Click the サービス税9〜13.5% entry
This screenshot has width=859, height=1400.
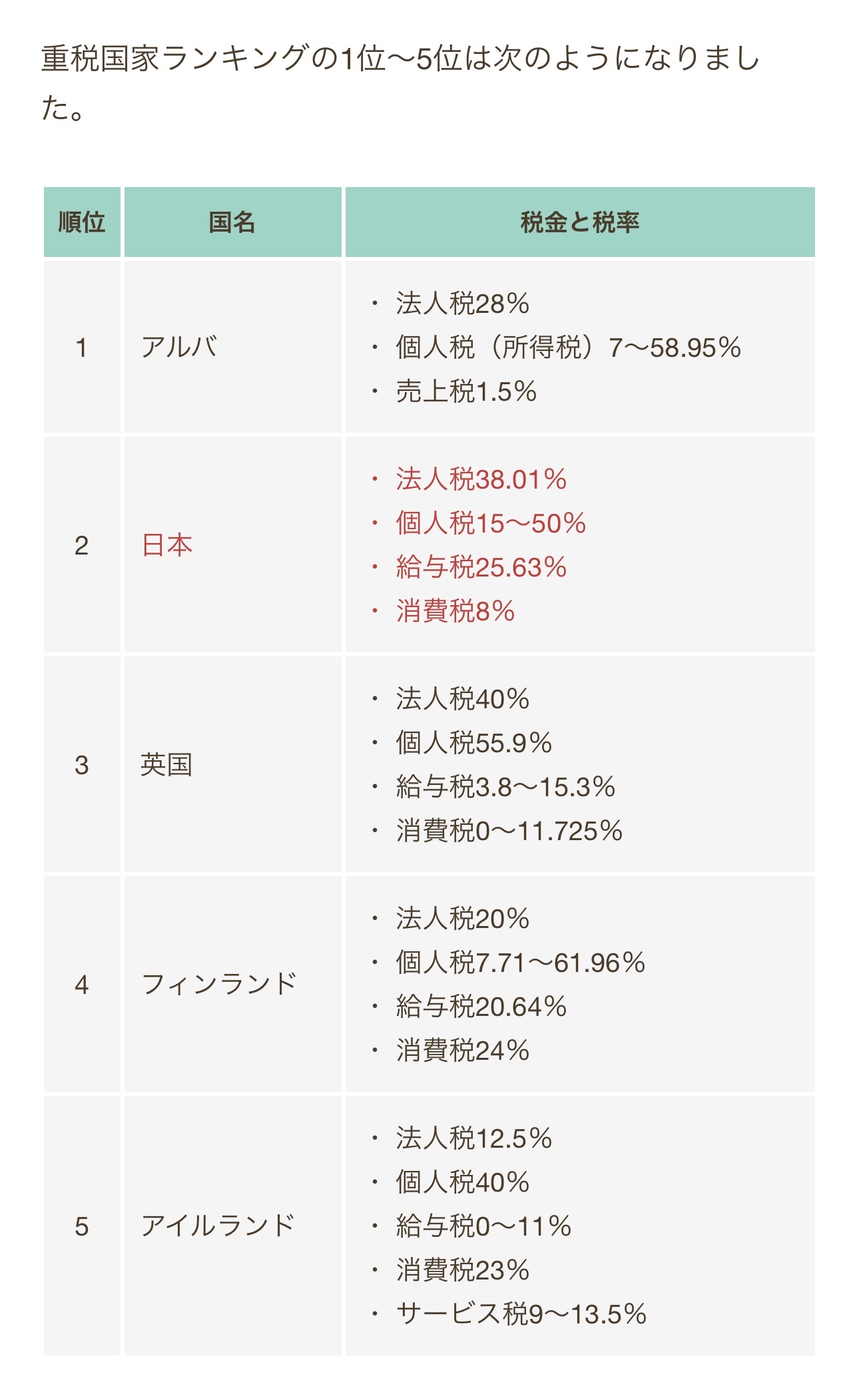click(521, 1314)
